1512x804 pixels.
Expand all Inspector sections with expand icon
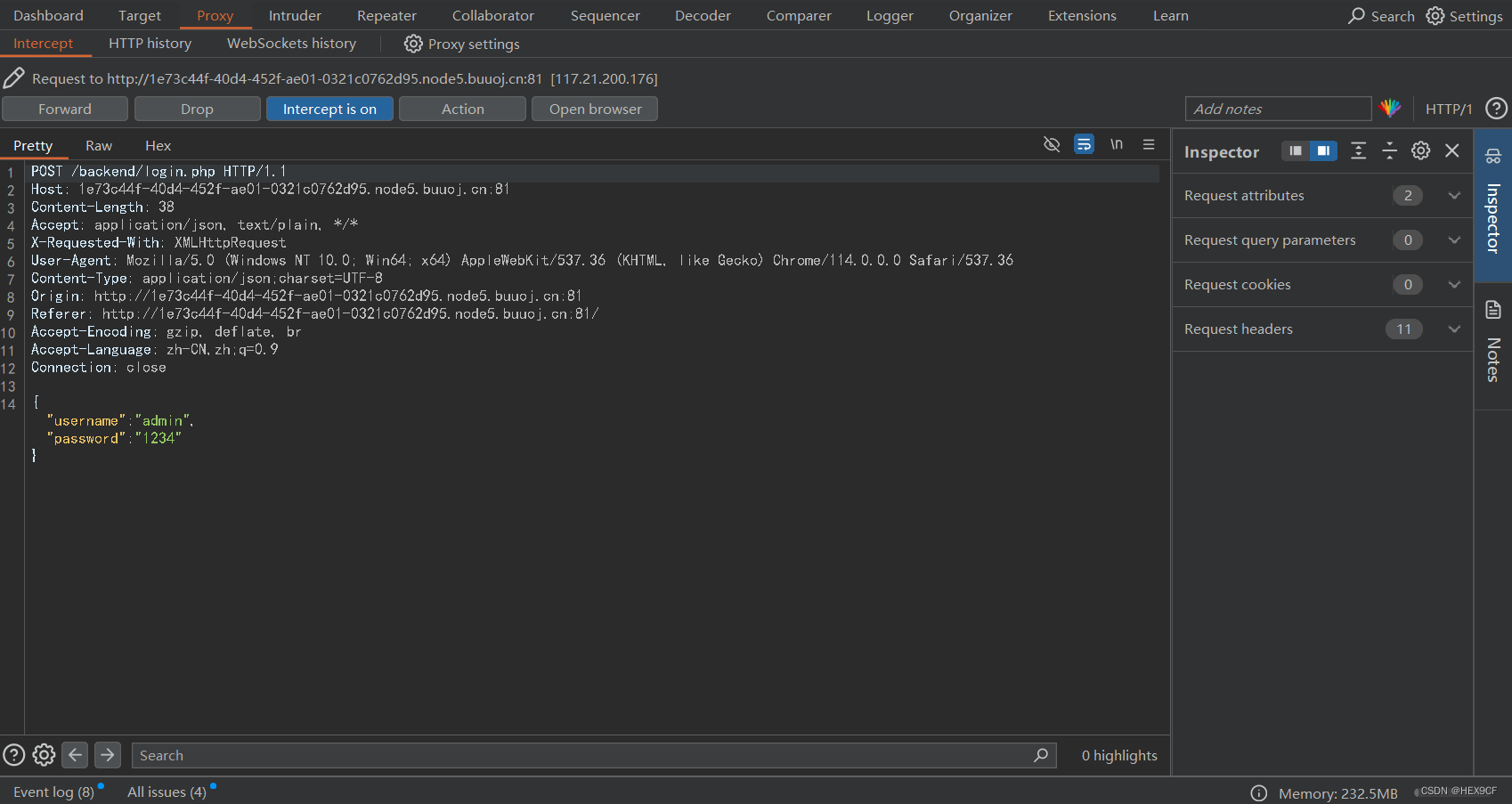click(1358, 150)
